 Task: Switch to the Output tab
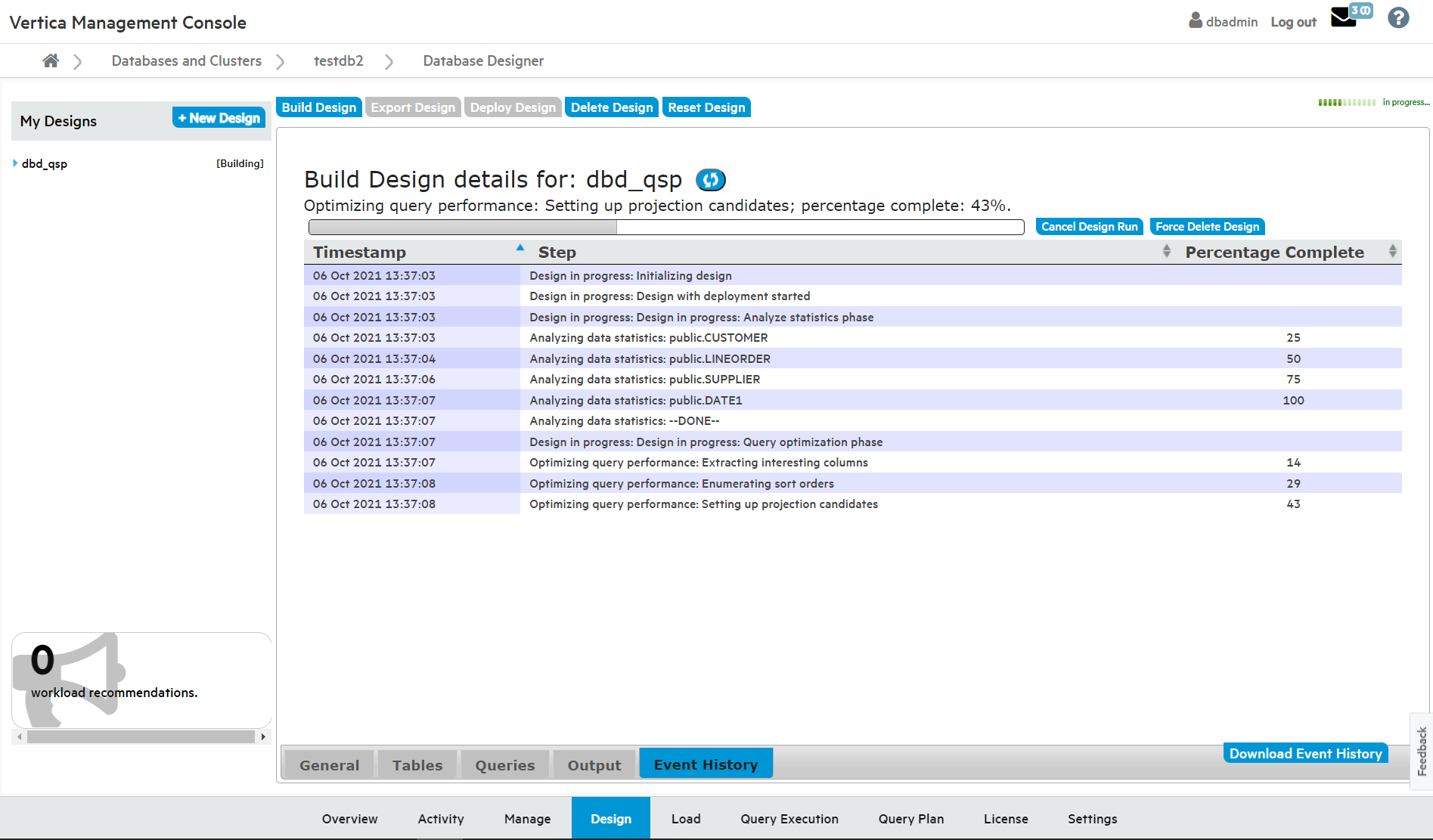[594, 765]
